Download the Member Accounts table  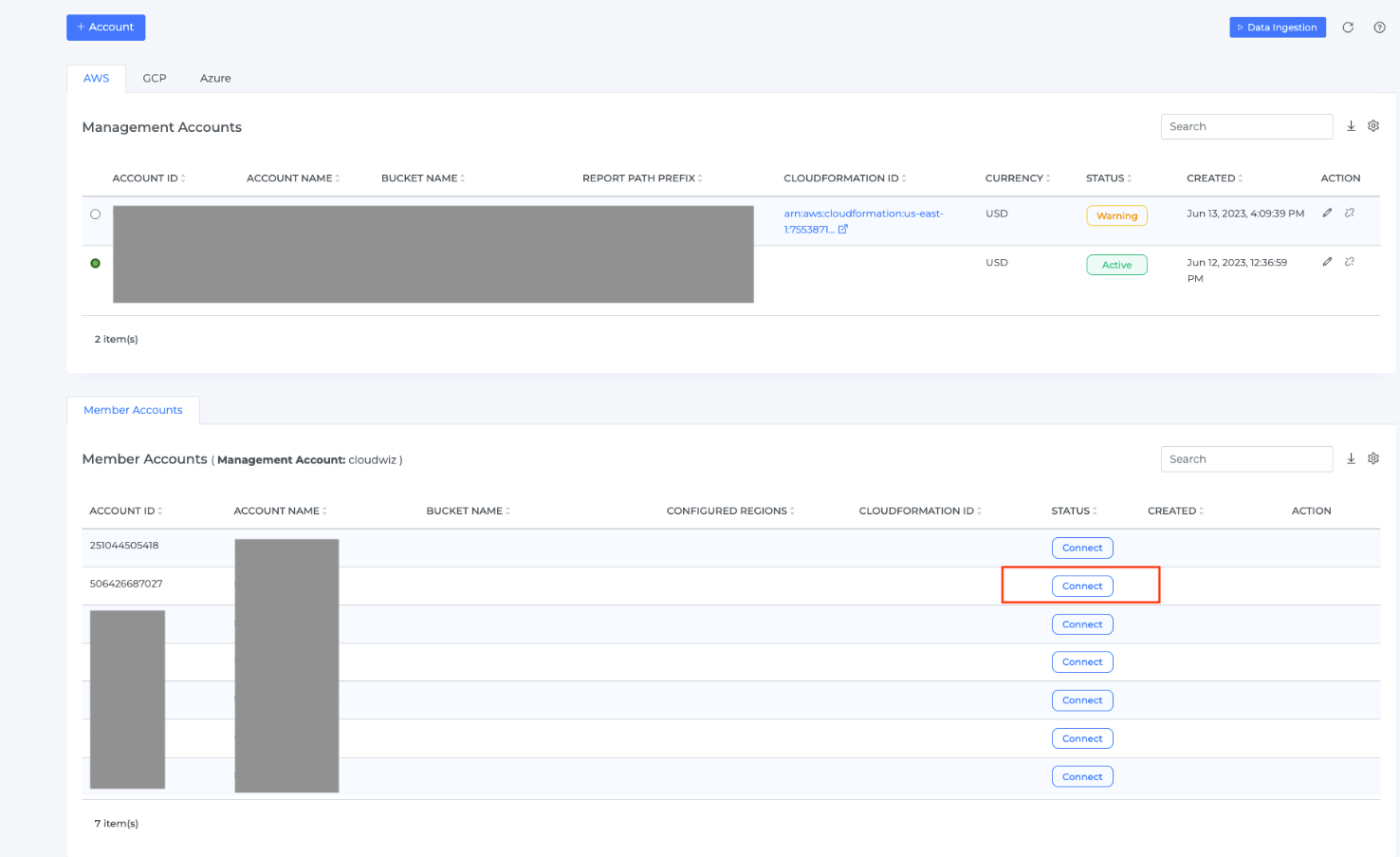point(1351,458)
